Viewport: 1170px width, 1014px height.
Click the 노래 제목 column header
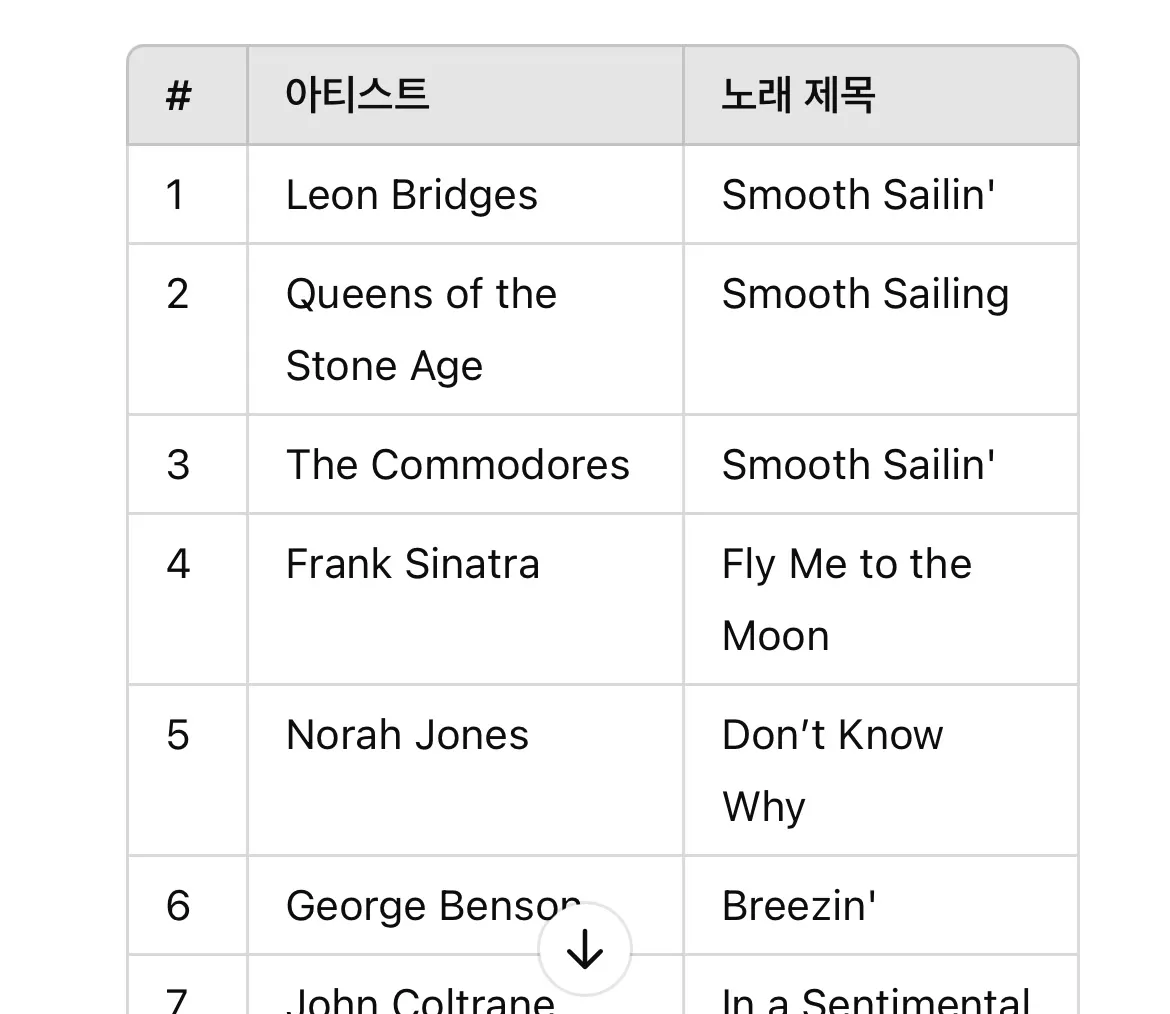click(798, 96)
